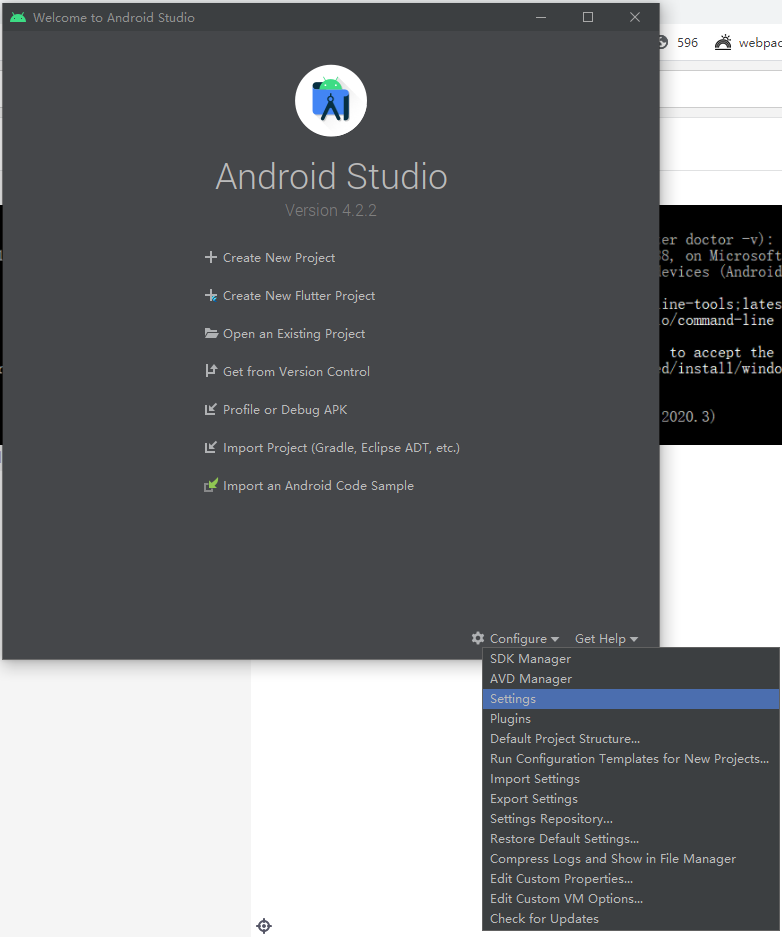This screenshot has height=937, width=782.
Task: Choose Compress Logs and Show in File Manager
Action: (631, 859)
